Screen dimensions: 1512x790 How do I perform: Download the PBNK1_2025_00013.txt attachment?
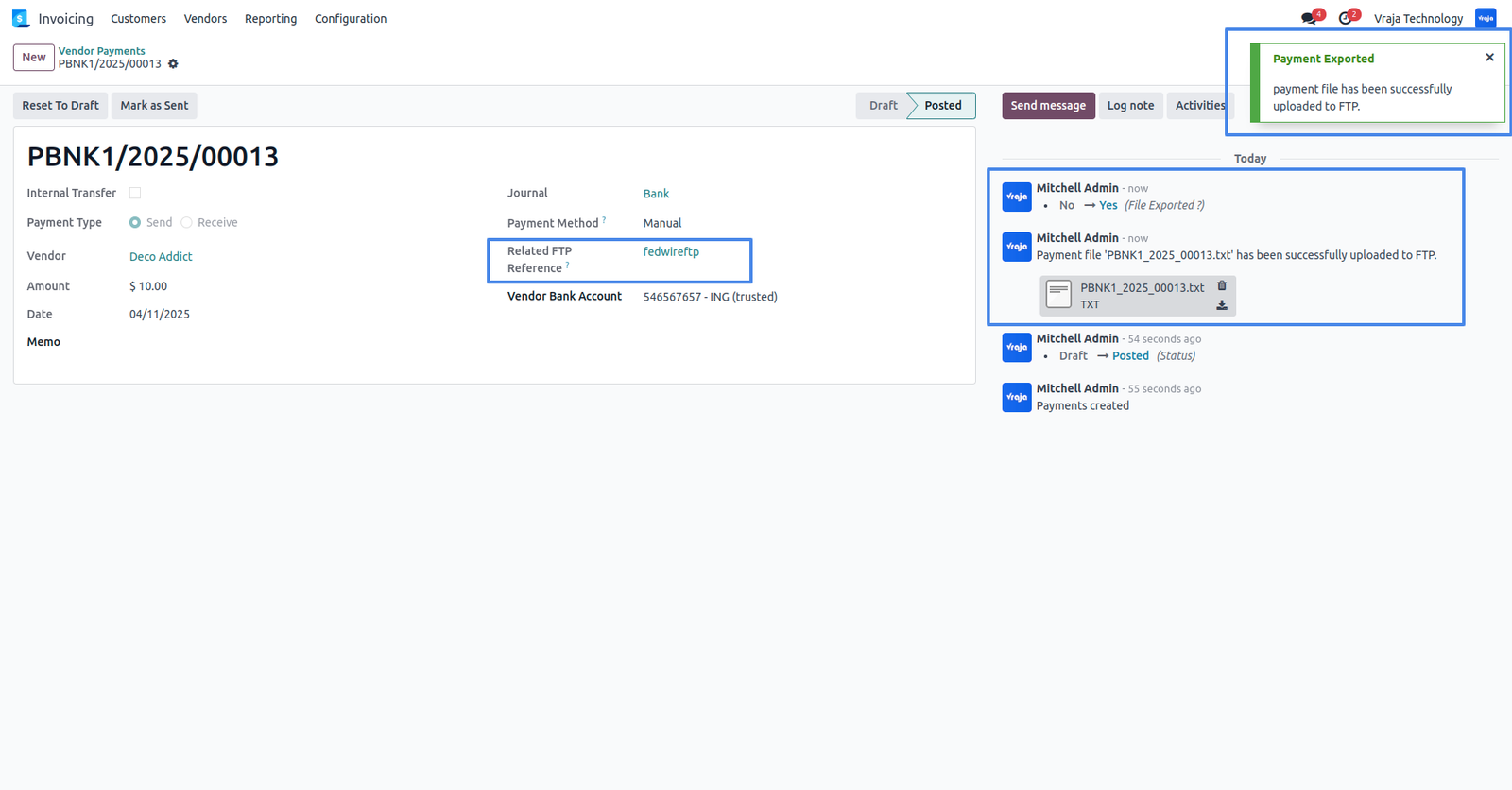coord(1222,305)
